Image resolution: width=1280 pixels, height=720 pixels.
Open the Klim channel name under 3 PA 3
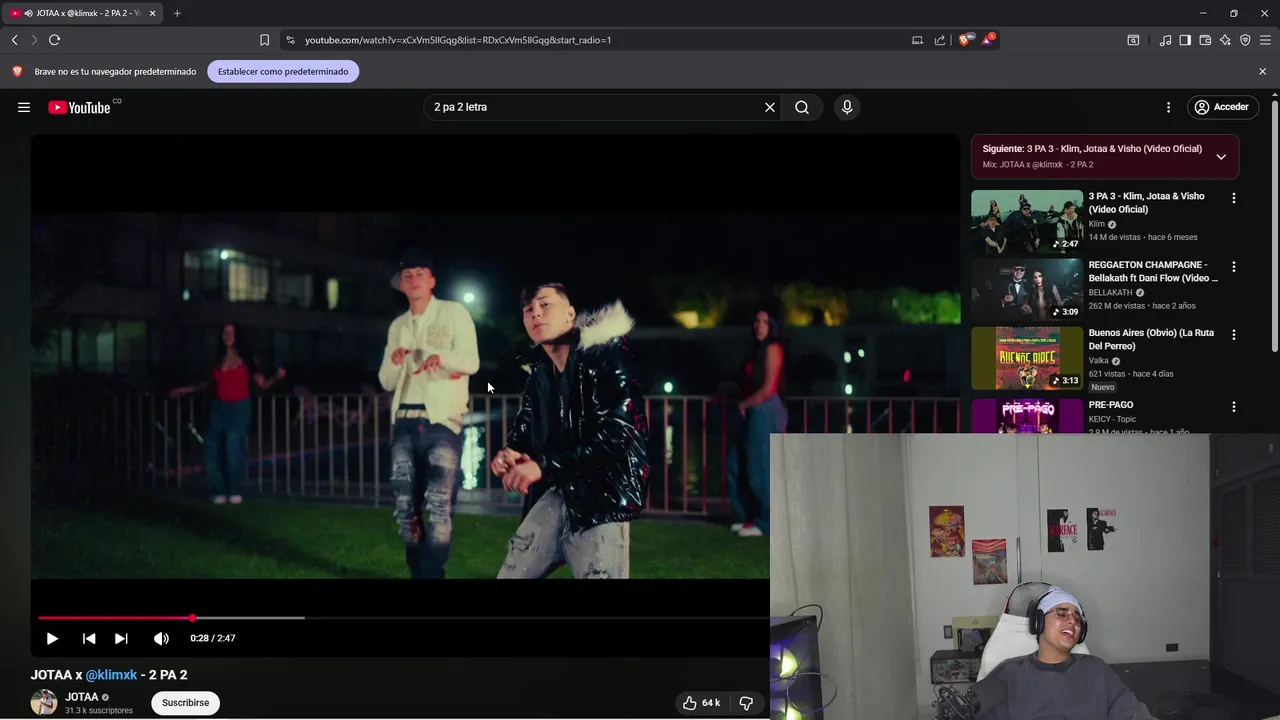[1097, 224]
